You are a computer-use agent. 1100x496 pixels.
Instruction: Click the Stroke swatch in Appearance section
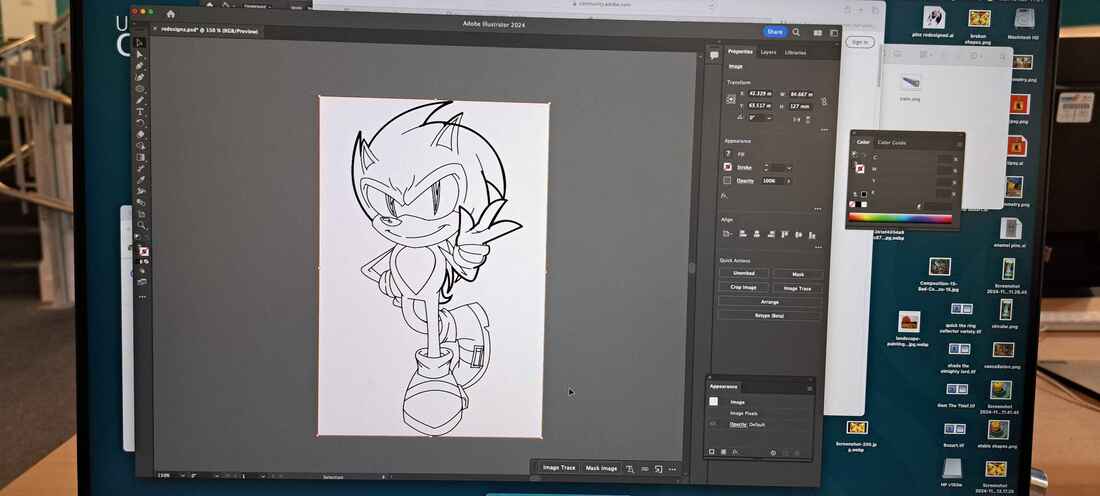(x=727, y=167)
